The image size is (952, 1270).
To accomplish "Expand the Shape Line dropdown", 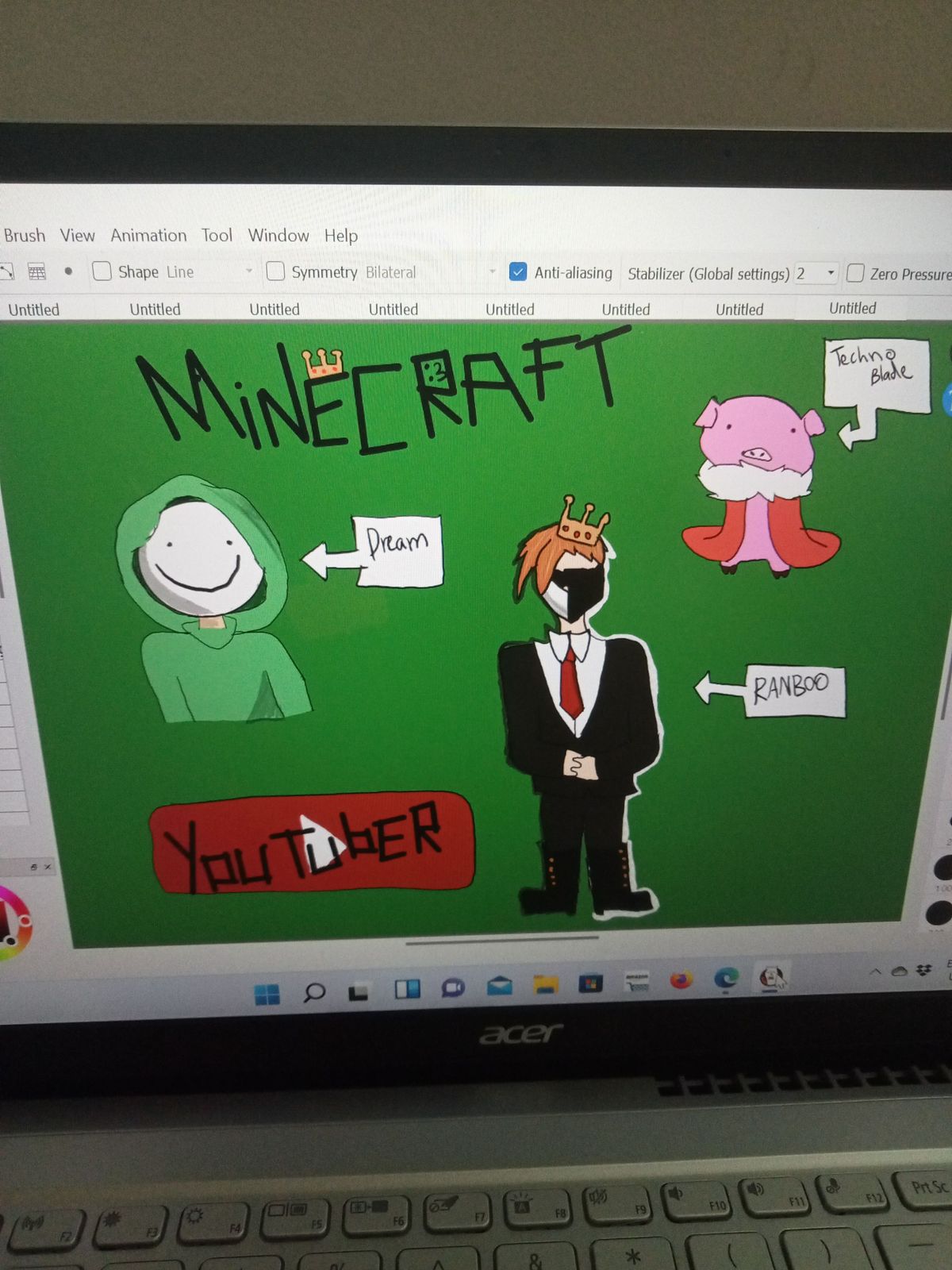I will click(x=248, y=271).
